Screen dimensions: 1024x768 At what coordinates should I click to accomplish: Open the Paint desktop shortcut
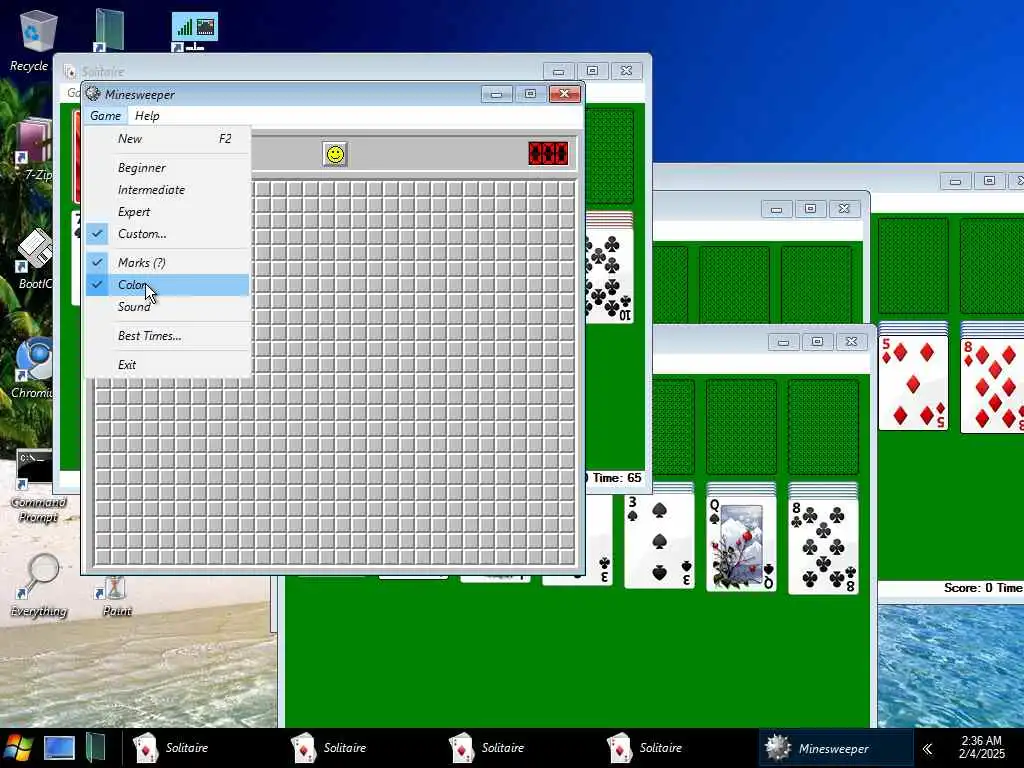point(116,594)
